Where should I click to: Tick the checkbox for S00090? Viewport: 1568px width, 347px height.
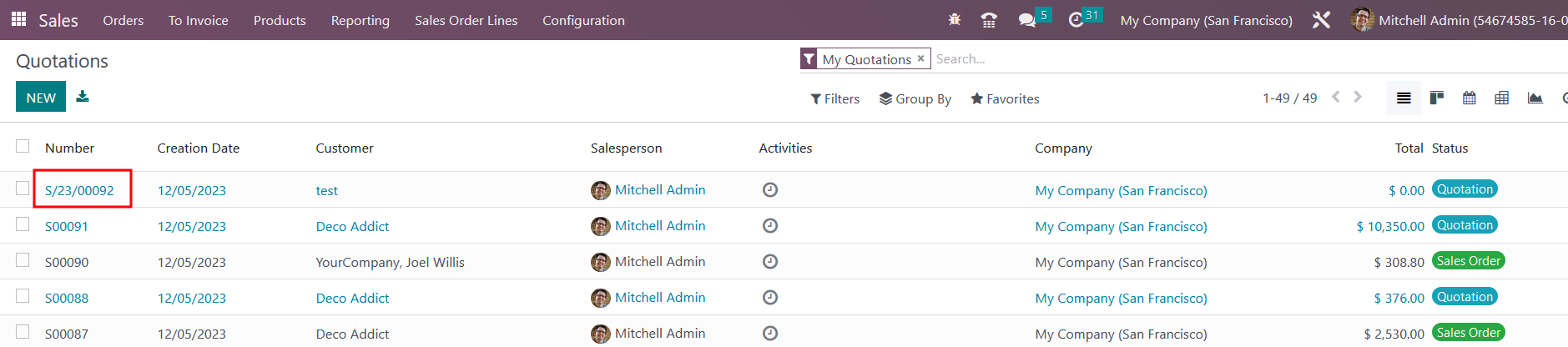23,260
